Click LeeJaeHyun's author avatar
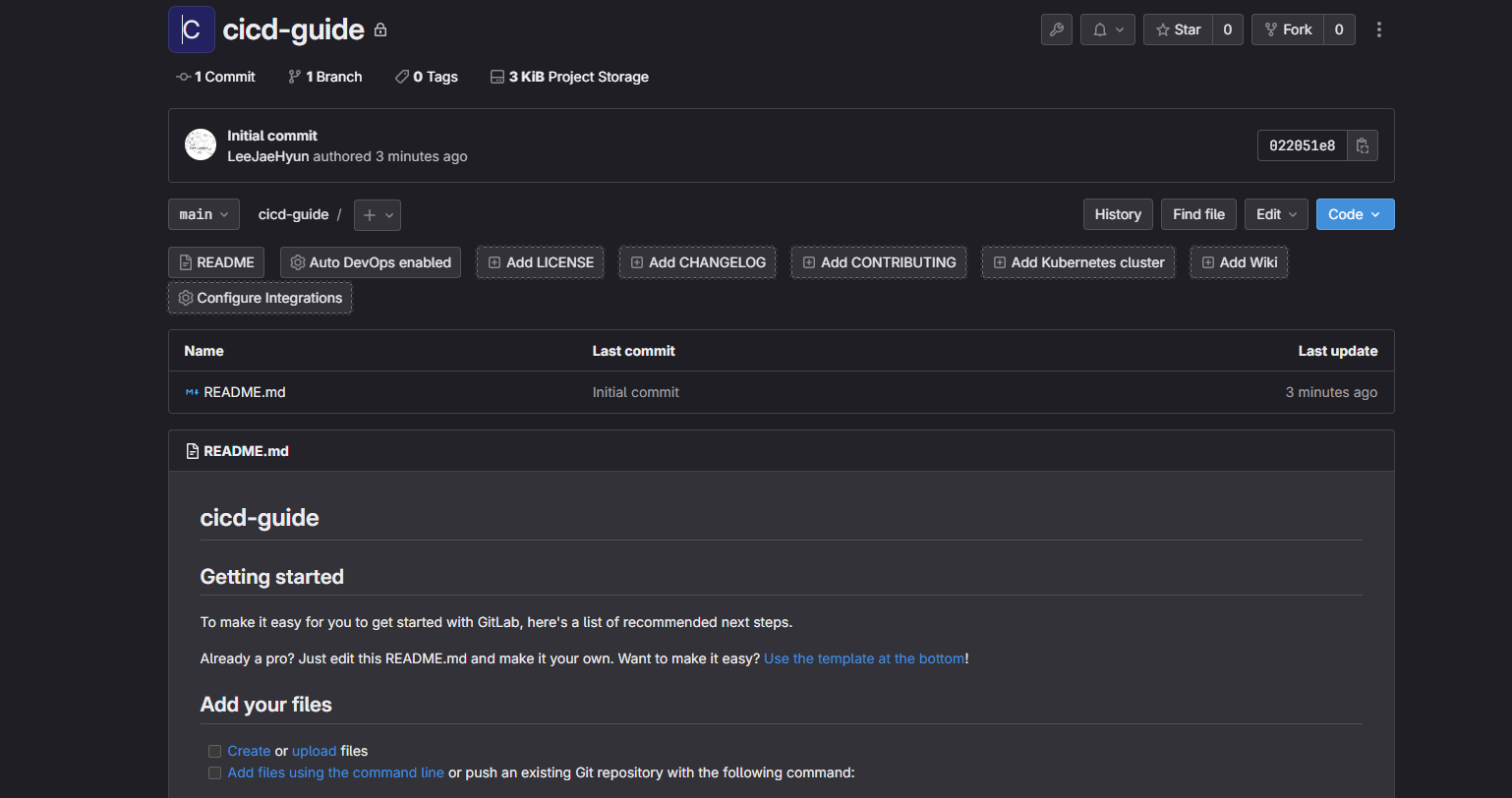The height and width of the screenshot is (798, 1512). (x=201, y=145)
